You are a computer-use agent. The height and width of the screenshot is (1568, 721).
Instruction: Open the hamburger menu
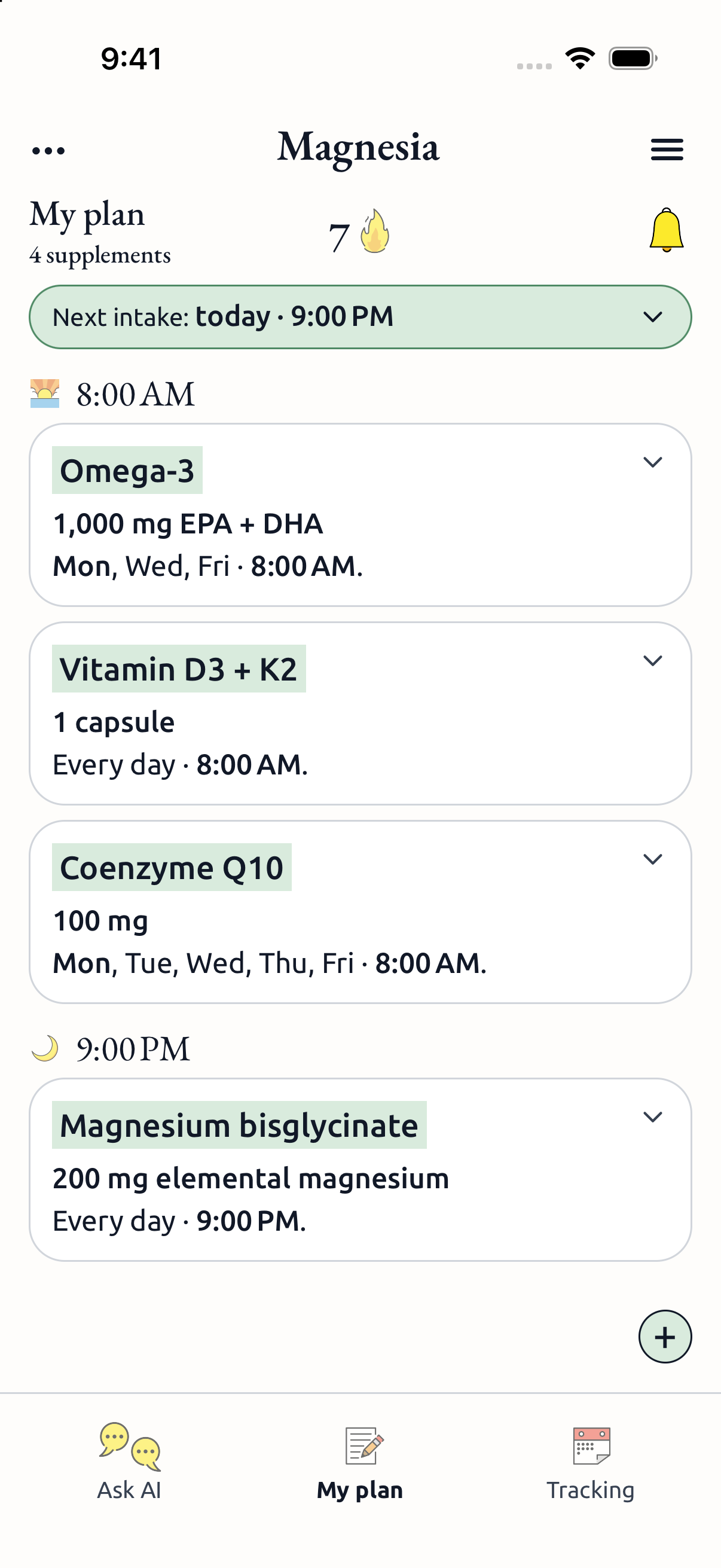click(667, 150)
